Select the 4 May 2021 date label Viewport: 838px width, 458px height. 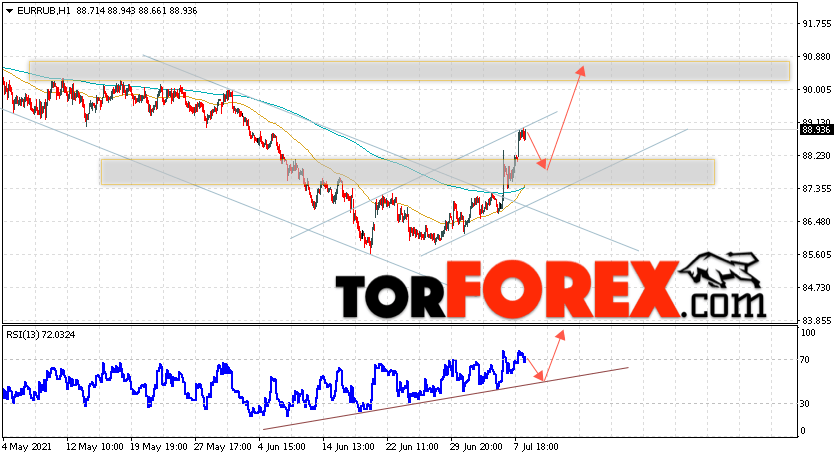point(26,447)
